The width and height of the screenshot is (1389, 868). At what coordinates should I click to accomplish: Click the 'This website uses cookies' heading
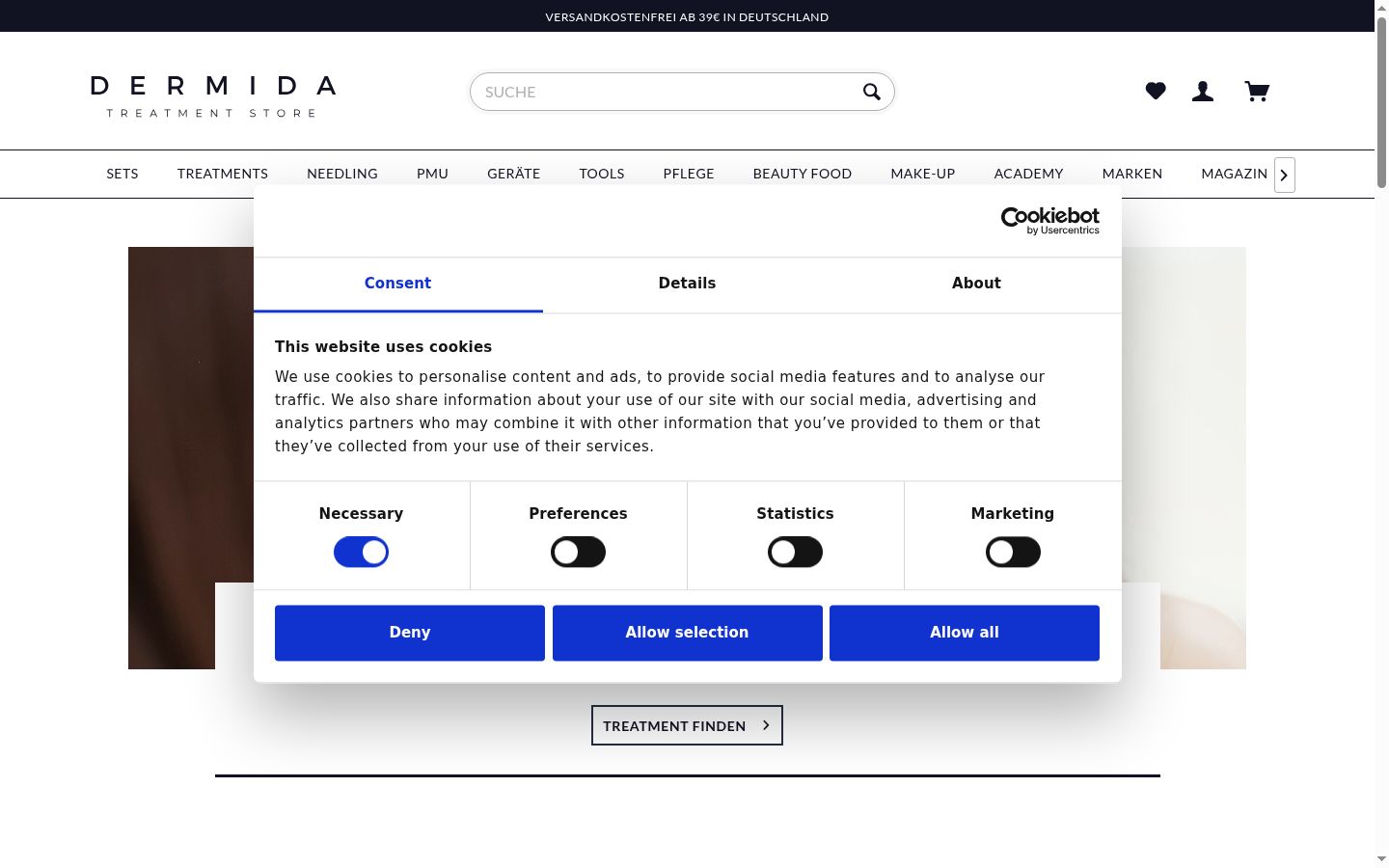[383, 347]
